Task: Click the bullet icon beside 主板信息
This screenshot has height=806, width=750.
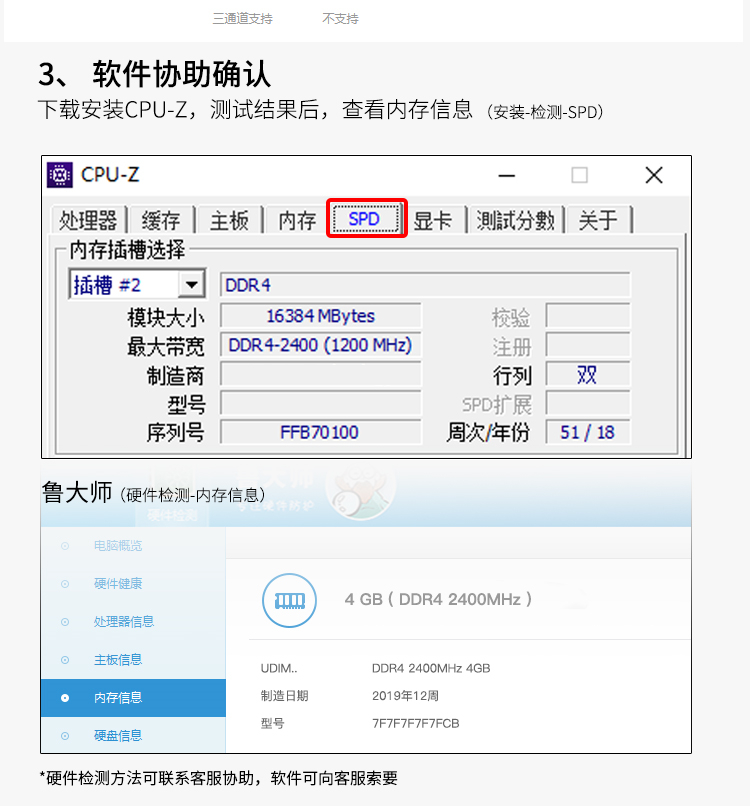Action: click(65, 660)
